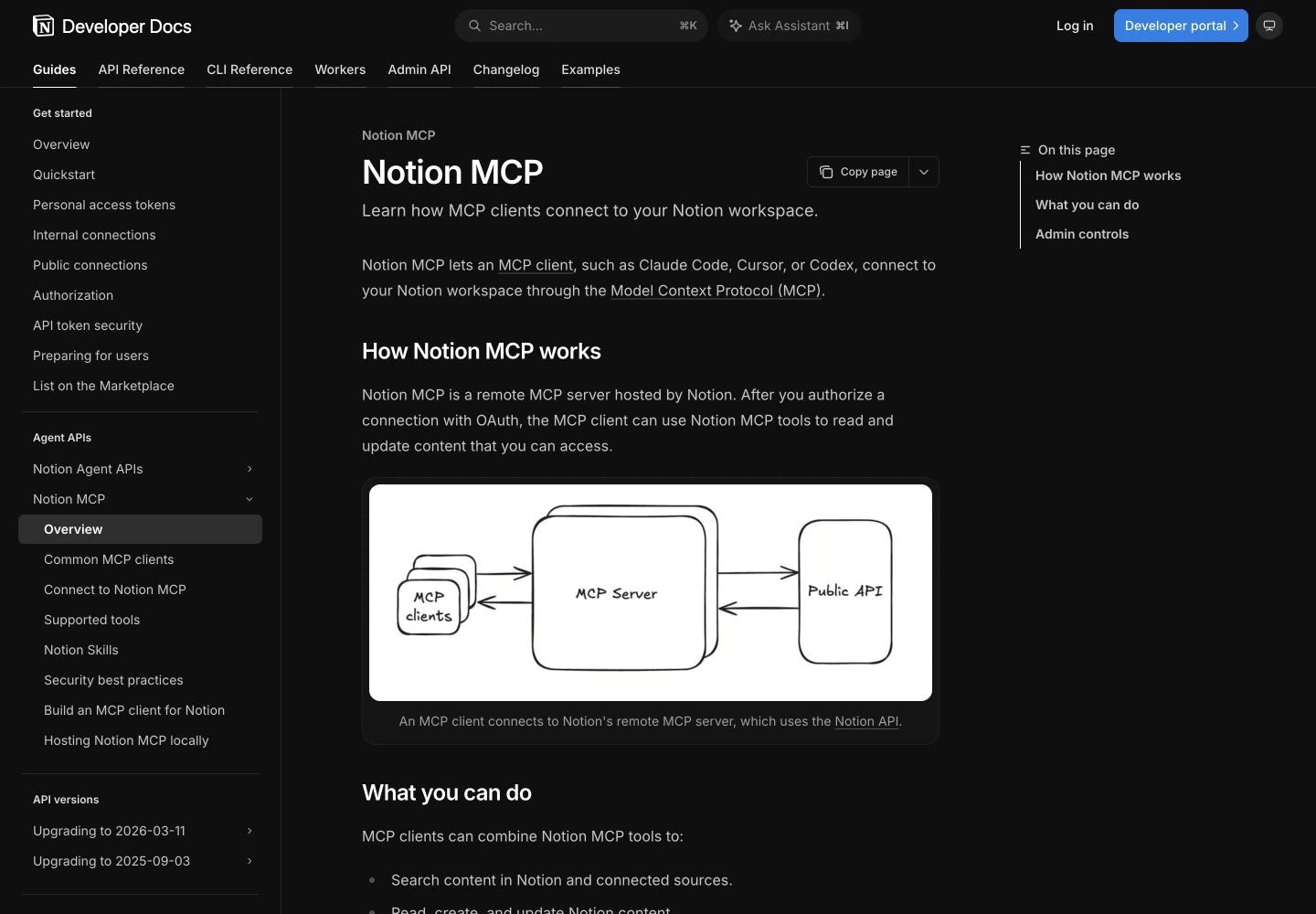Image resolution: width=1316 pixels, height=914 pixels.
Task: Click the copy page clipboard icon
Action: pos(826,172)
